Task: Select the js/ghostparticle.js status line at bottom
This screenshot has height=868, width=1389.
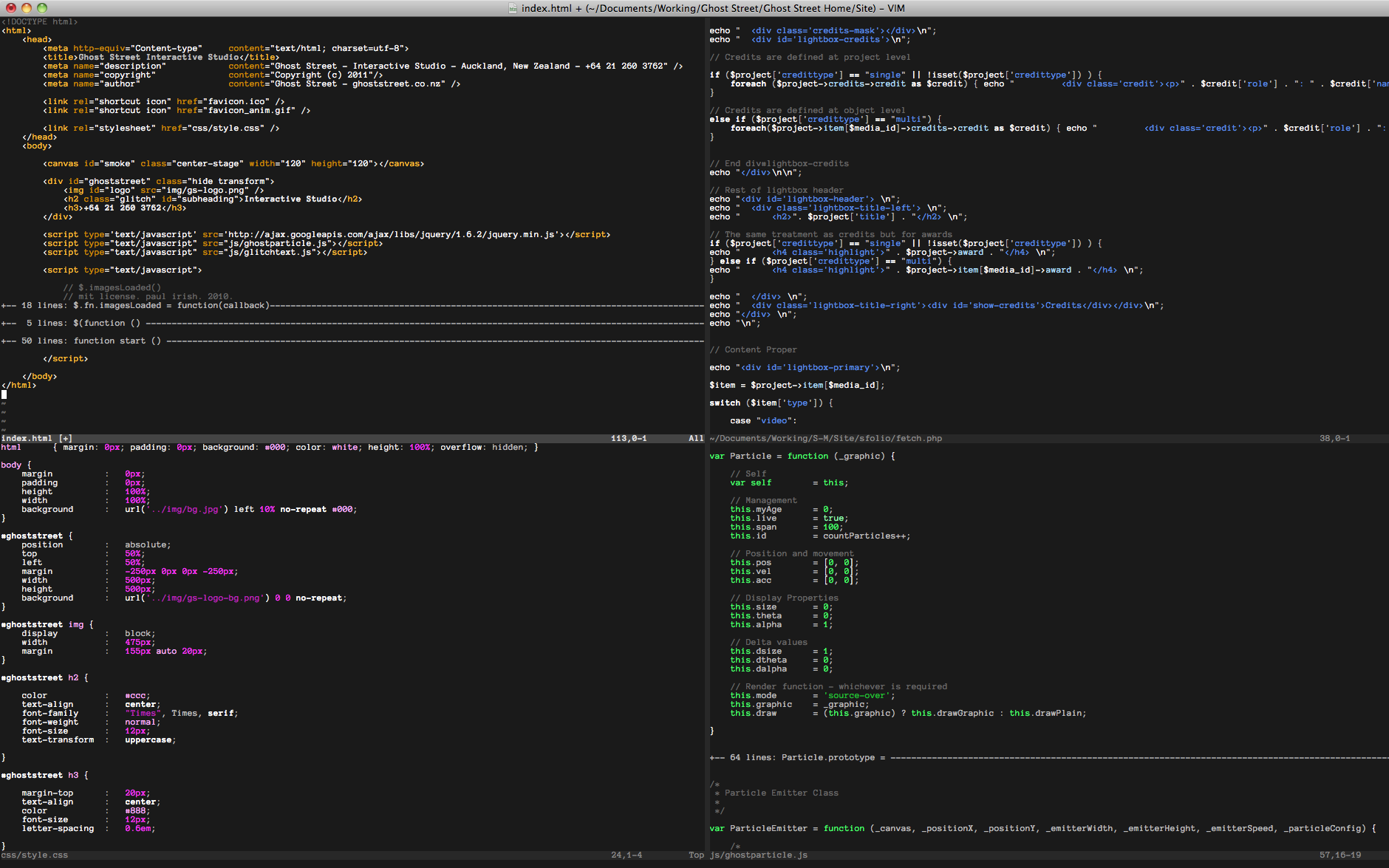Action: pyautogui.click(x=1049, y=855)
